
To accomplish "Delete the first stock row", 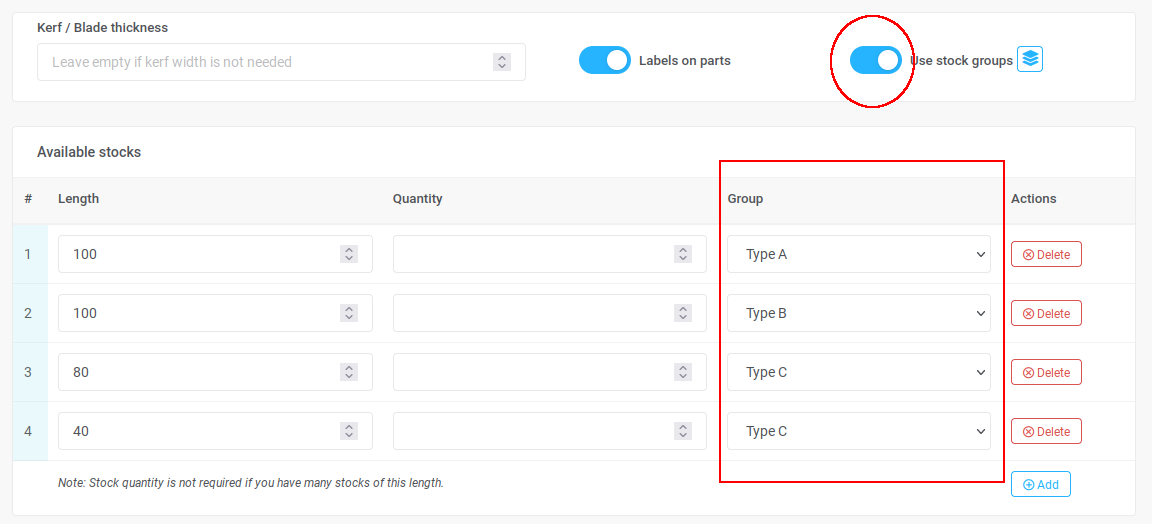I will tap(1046, 254).
